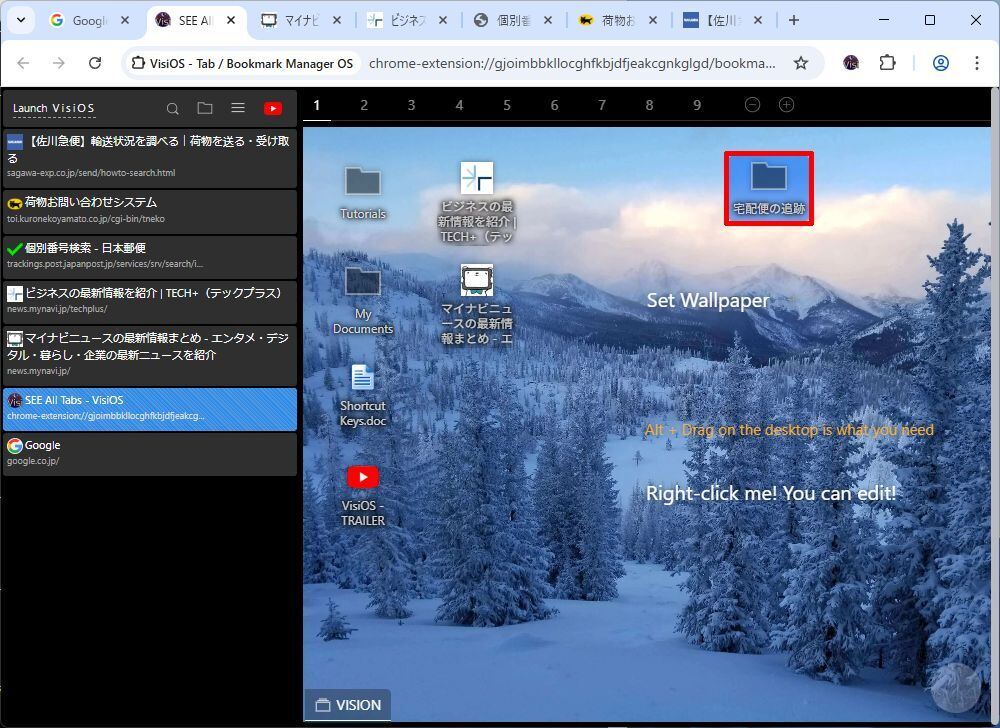The height and width of the screenshot is (728, 1000).
Task: Click the search magnifier icon in VisiOS sidebar
Action: pos(172,108)
